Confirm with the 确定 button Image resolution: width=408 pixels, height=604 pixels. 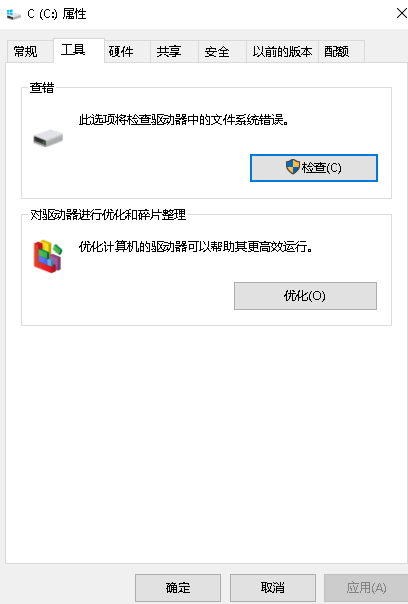coord(178,587)
